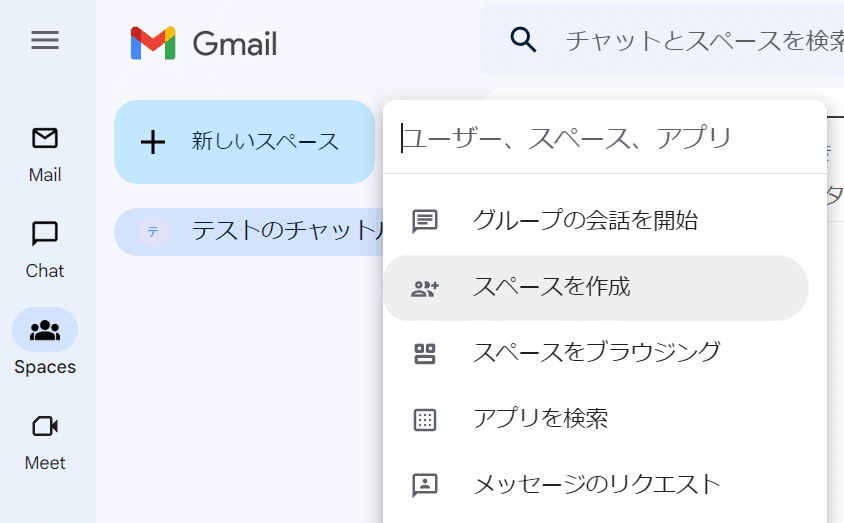Select the Spaces sidebar icon

point(45,330)
